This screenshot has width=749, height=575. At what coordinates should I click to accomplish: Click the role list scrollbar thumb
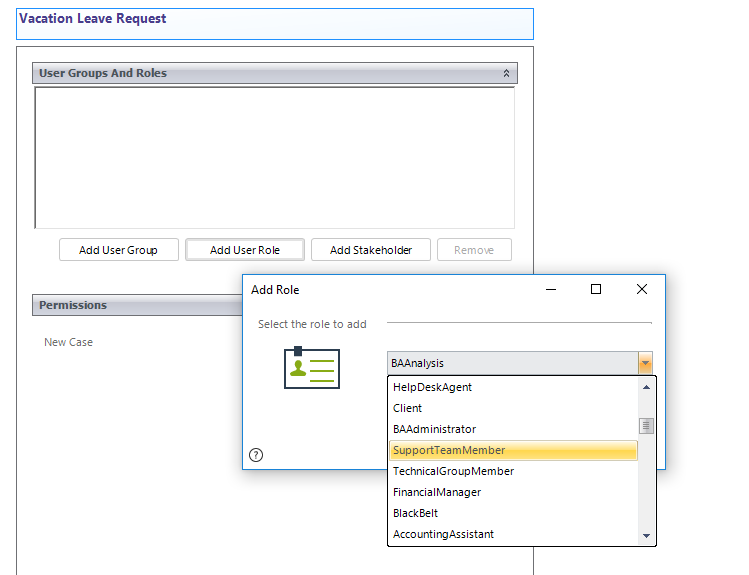[647, 426]
